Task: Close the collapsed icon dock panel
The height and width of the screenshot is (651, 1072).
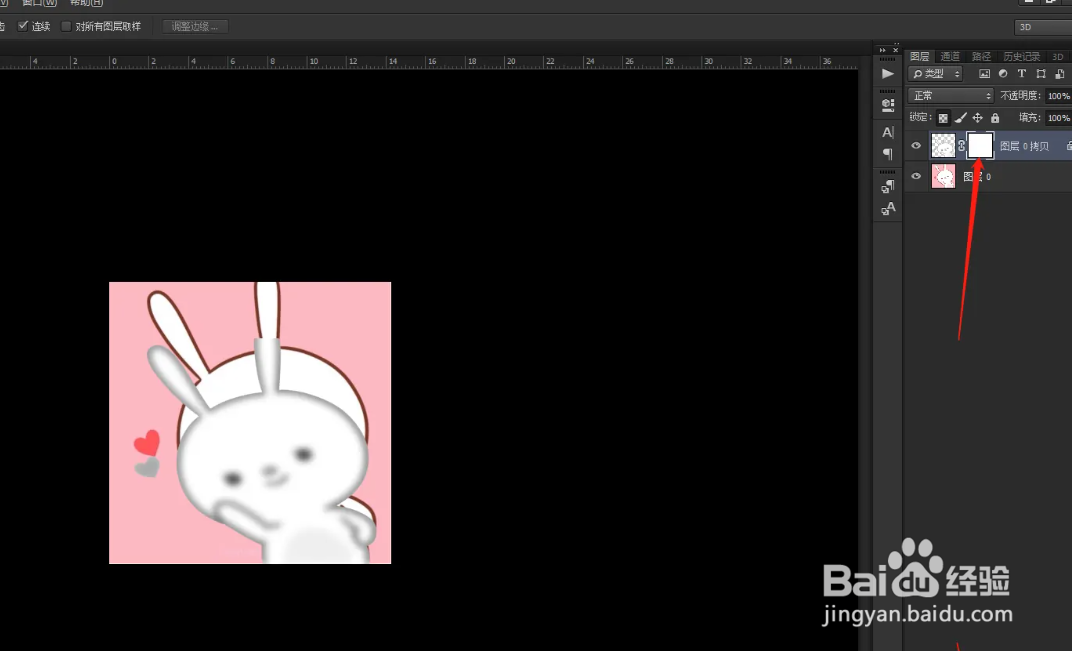Action: click(x=896, y=50)
